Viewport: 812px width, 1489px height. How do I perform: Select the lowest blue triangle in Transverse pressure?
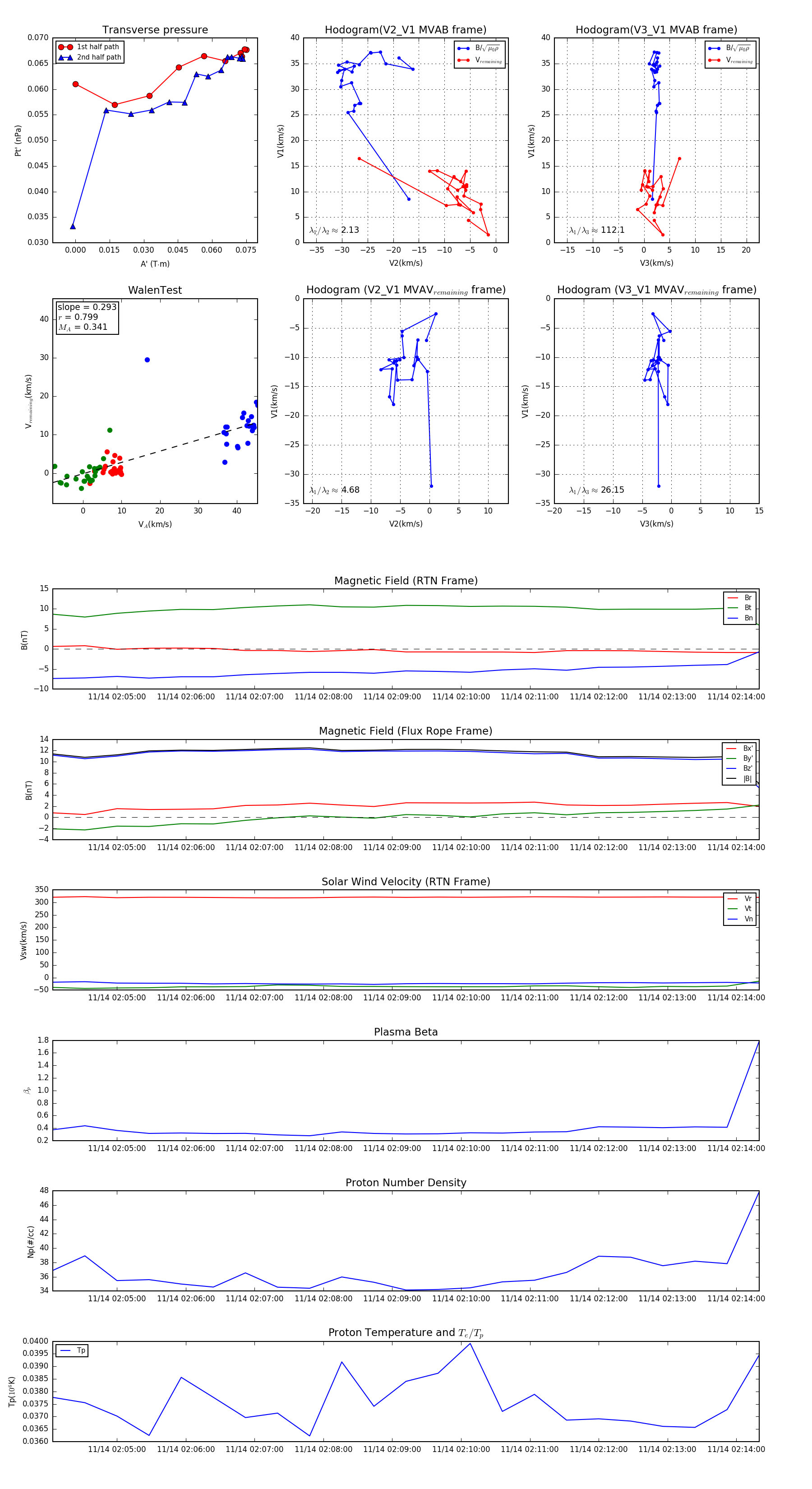[73, 227]
